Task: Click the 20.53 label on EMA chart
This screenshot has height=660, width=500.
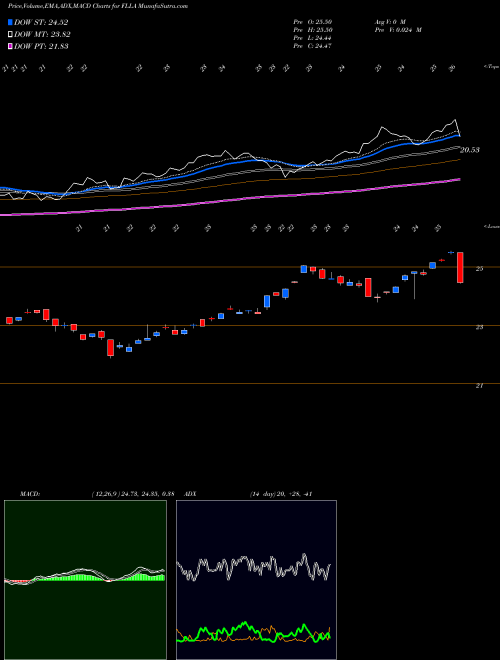Action: [469, 150]
